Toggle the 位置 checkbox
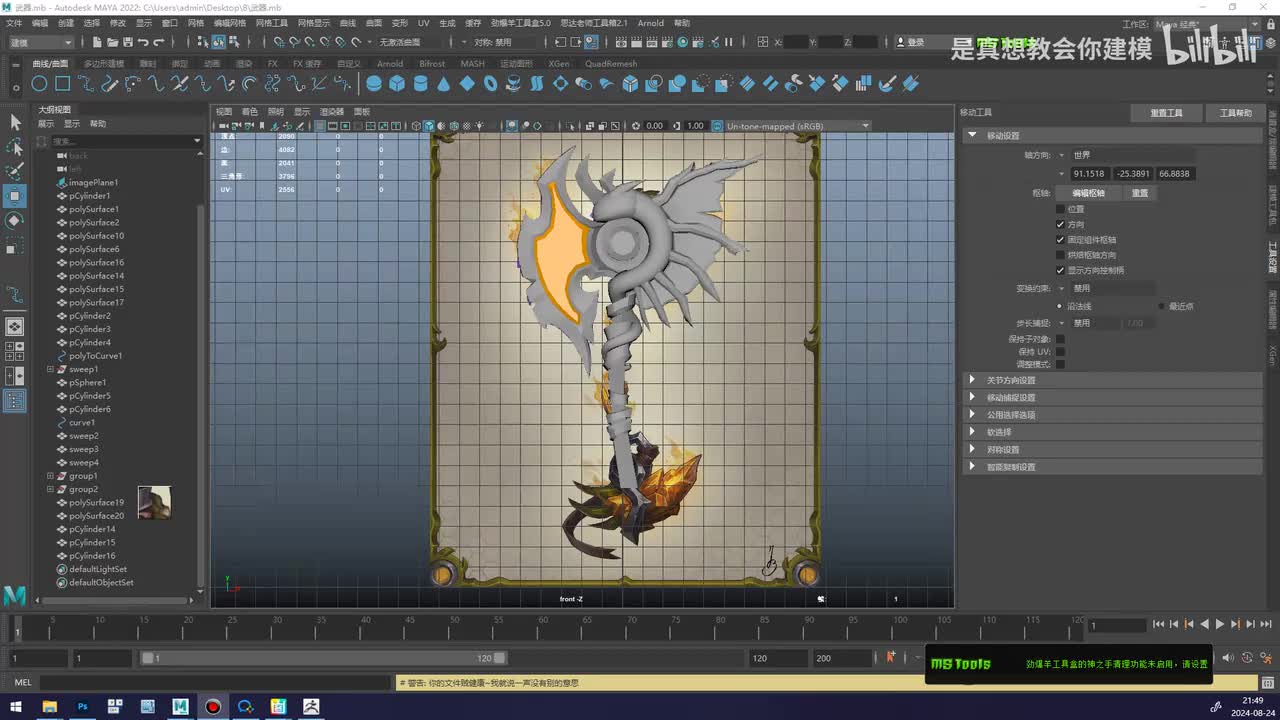The image size is (1280, 720). click(1060, 209)
